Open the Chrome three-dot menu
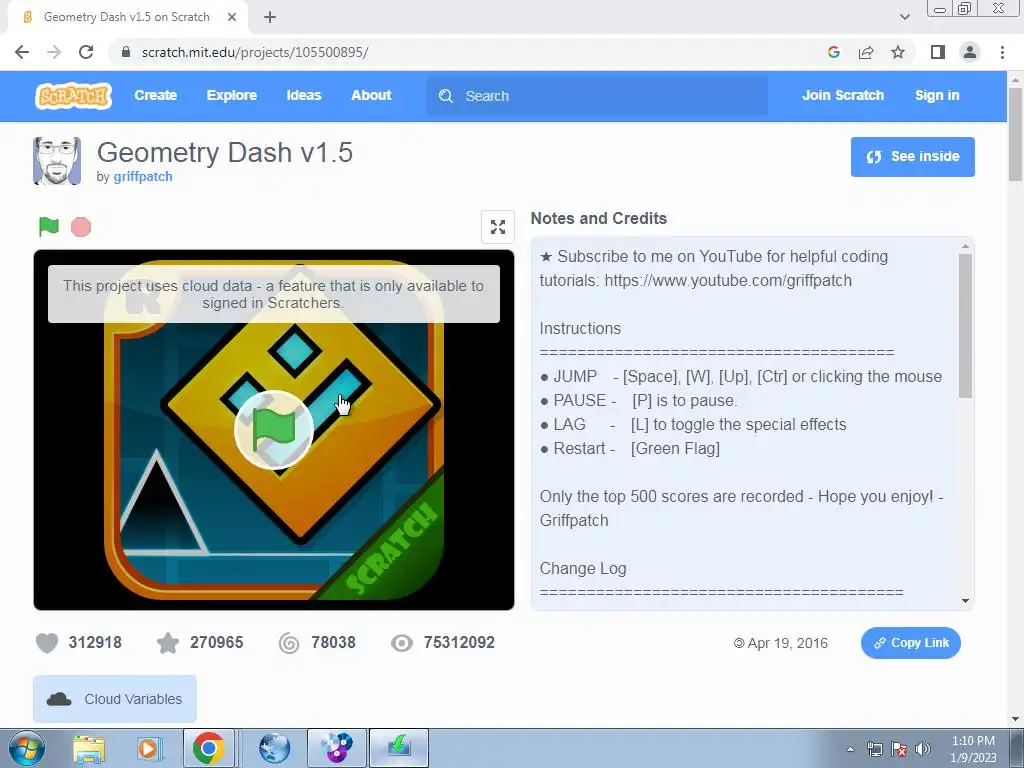Image resolution: width=1024 pixels, height=768 pixels. 1002,52
